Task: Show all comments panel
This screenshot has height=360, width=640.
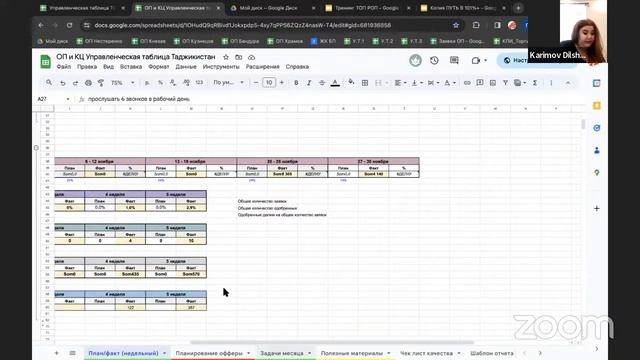Action: [454, 60]
